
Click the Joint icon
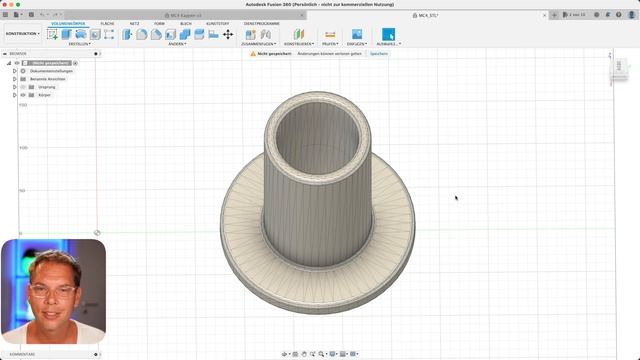click(266, 34)
